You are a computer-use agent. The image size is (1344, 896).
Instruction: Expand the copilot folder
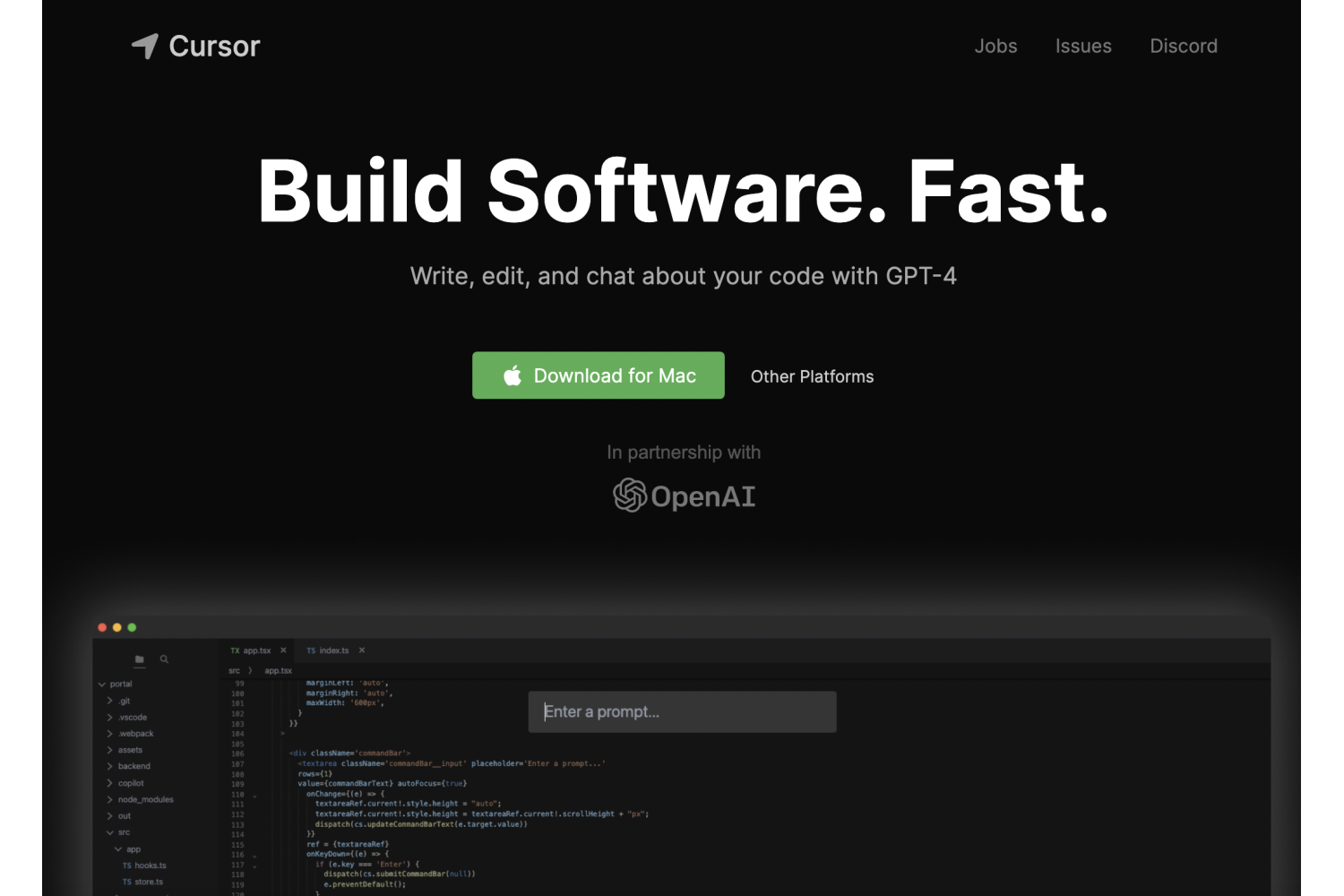[110, 783]
